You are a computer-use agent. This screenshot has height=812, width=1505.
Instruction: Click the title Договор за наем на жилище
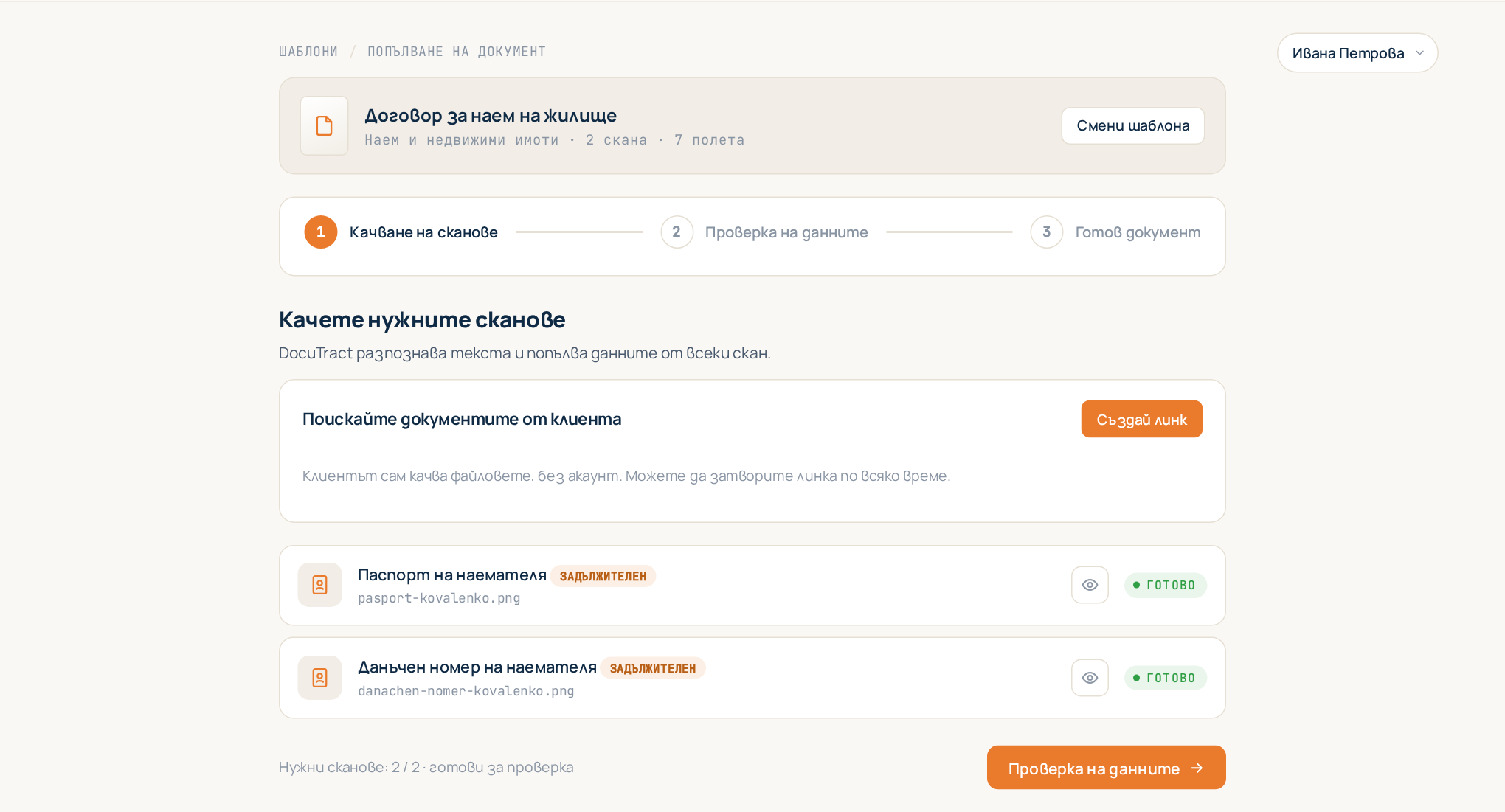(491, 116)
